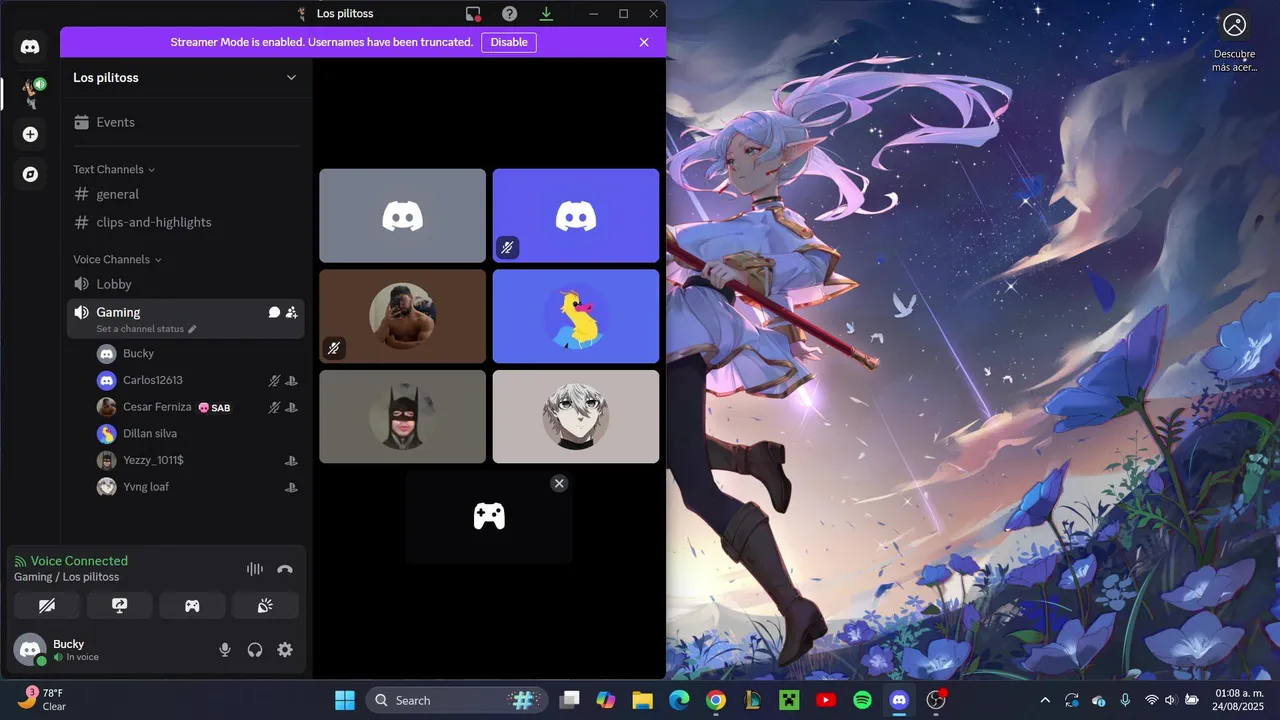This screenshot has width=1280, height=720.
Task: Close the activity gamepad tile
Action: coord(559,483)
